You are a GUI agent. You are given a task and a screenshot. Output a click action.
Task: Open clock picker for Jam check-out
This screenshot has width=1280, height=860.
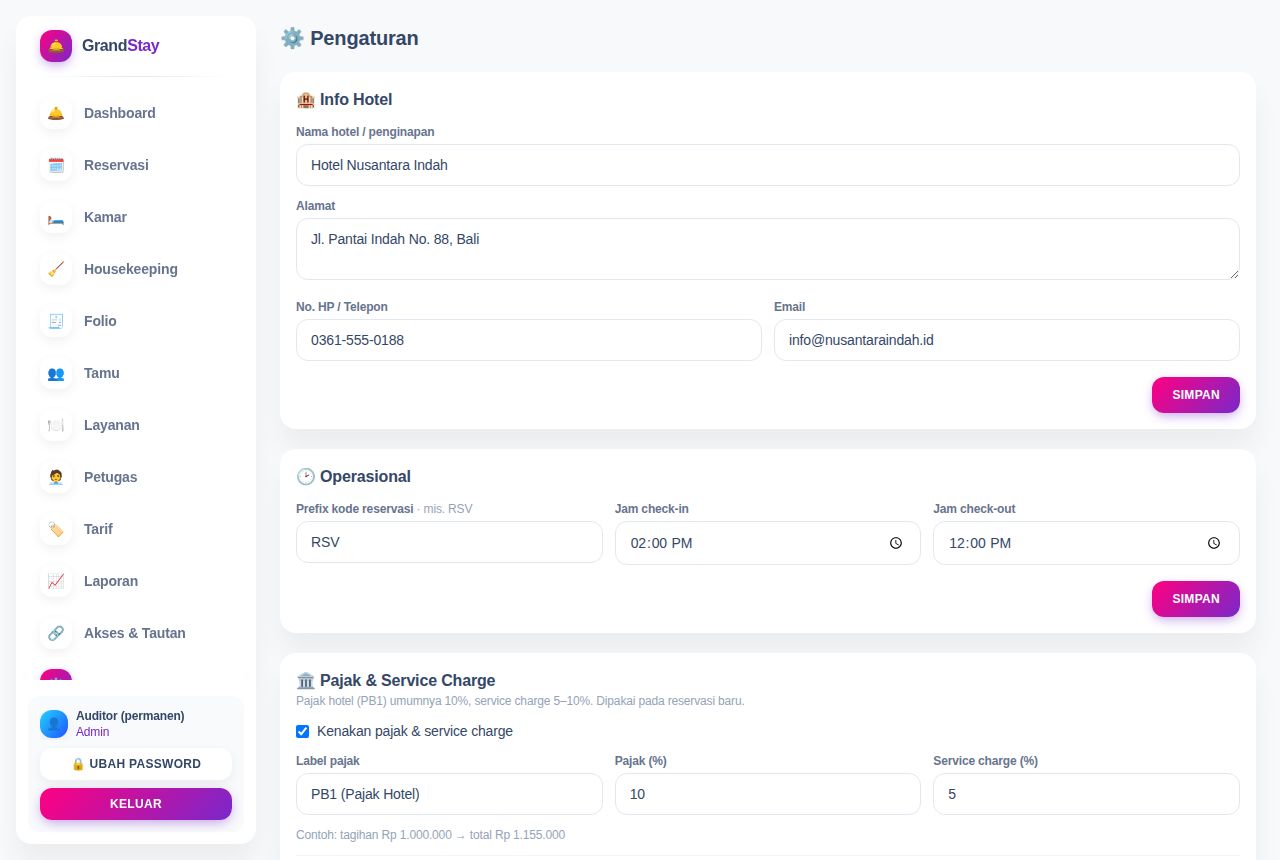tap(1214, 543)
